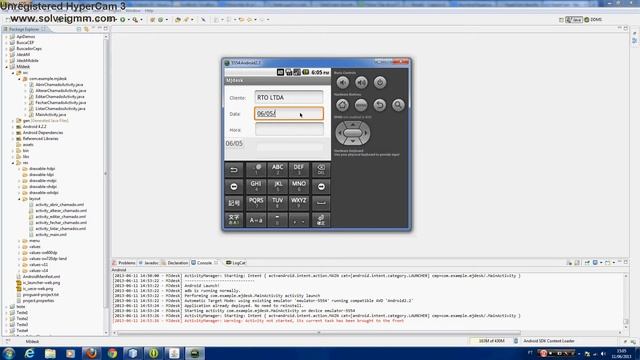Open Internet Explorer from taskbar
Screen dimensions: 640x360
29,353
